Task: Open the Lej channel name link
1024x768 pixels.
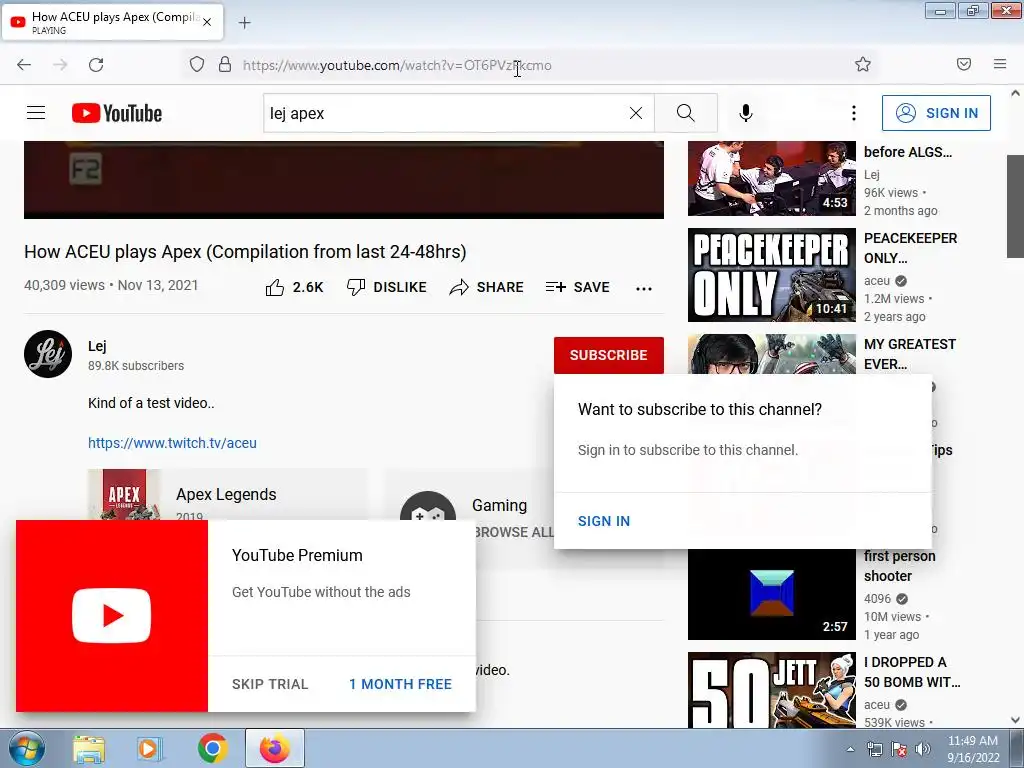Action: [97, 346]
